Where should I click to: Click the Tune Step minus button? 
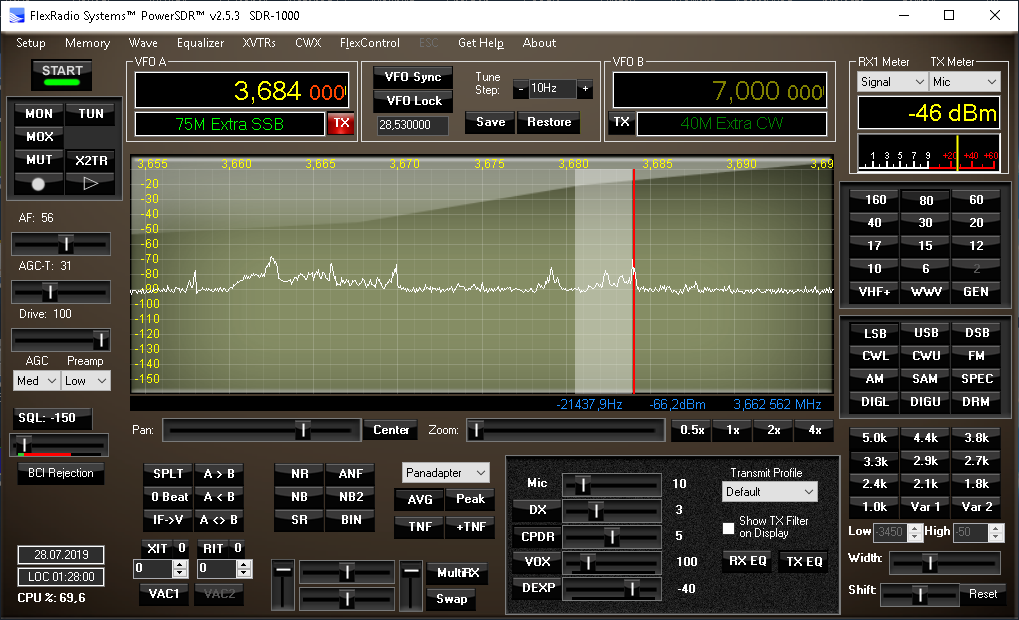pos(520,89)
